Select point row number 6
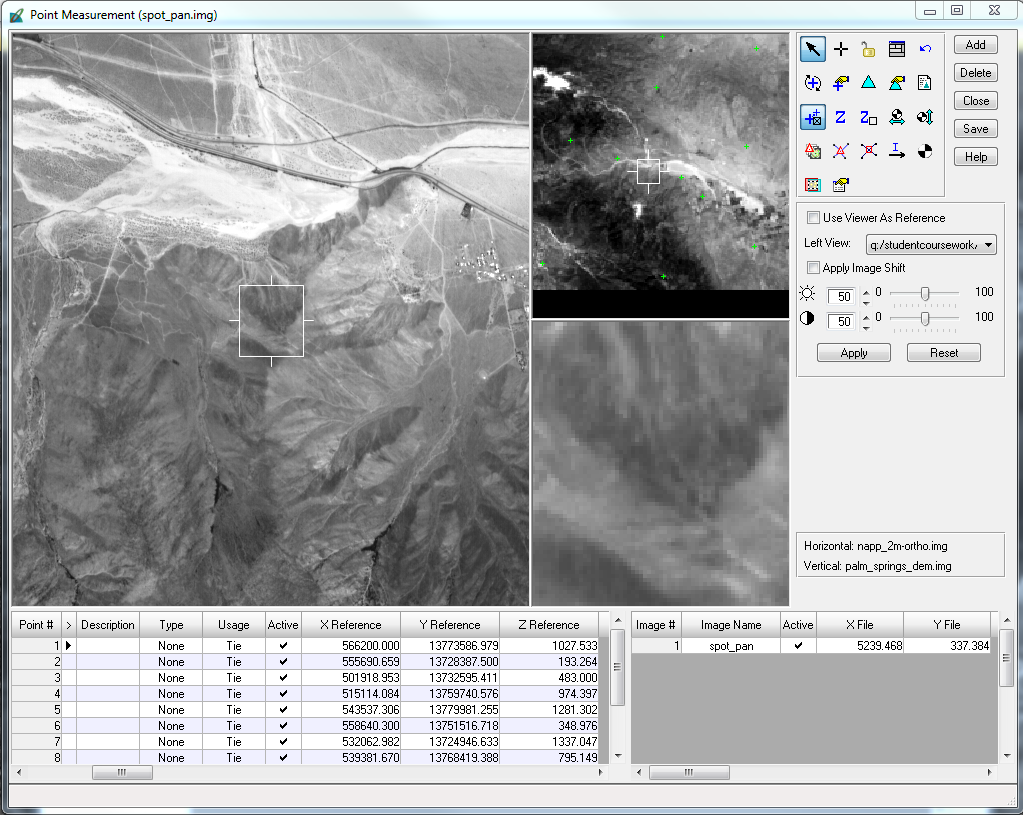Image resolution: width=1023 pixels, height=815 pixels. click(37, 726)
